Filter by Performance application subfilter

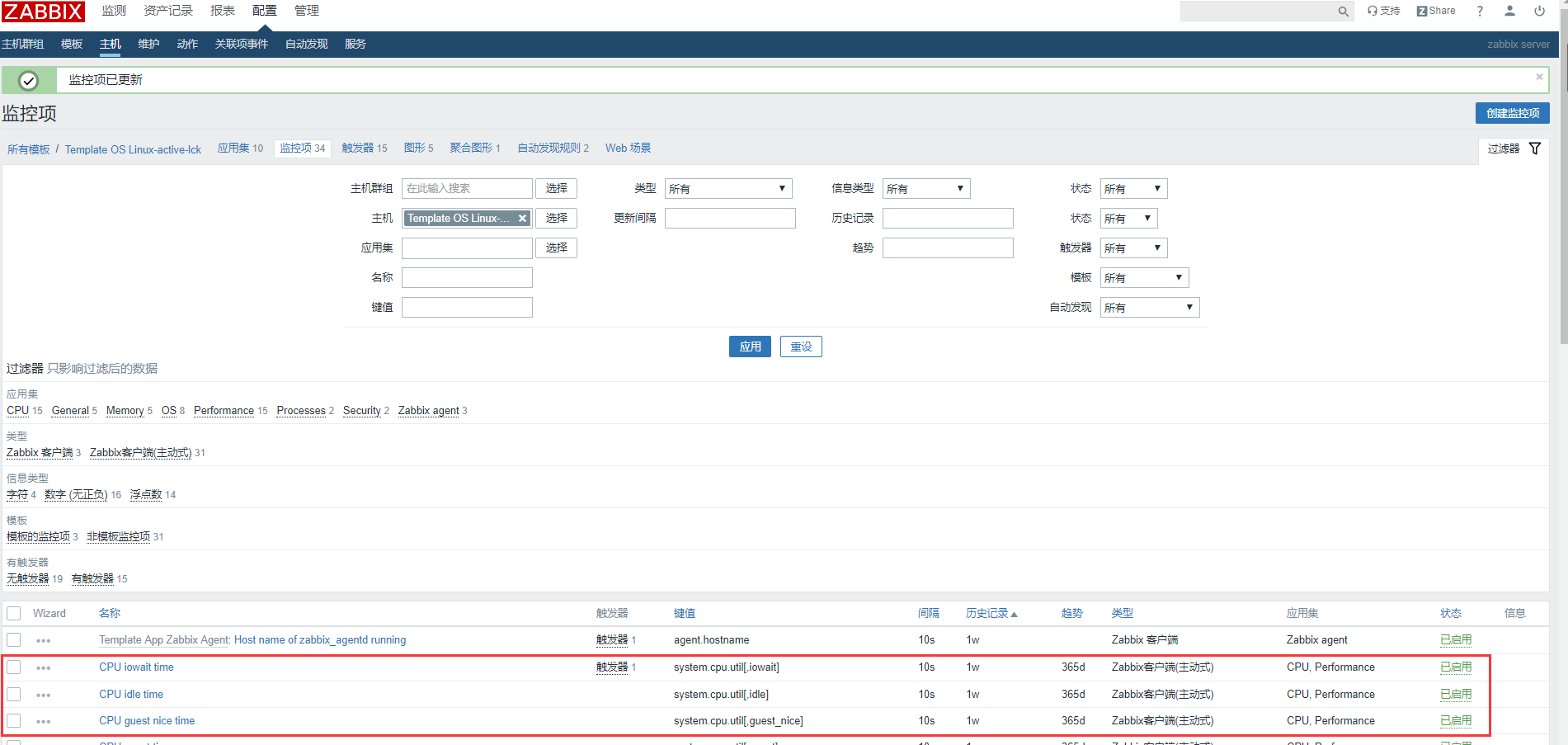click(224, 411)
